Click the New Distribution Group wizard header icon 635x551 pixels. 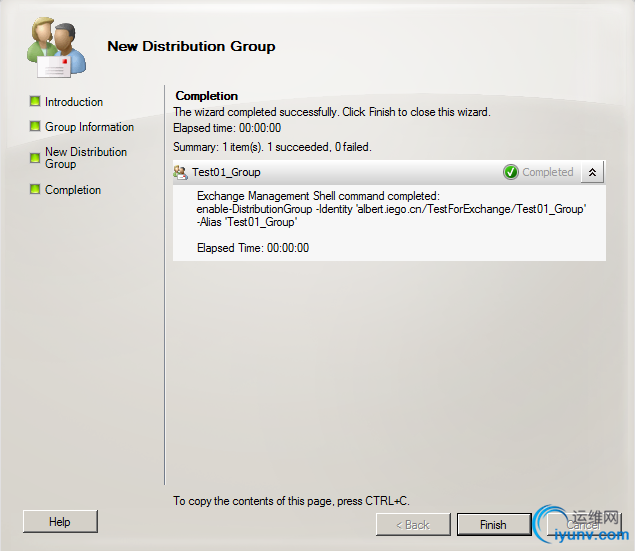click(x=56, y=47)
